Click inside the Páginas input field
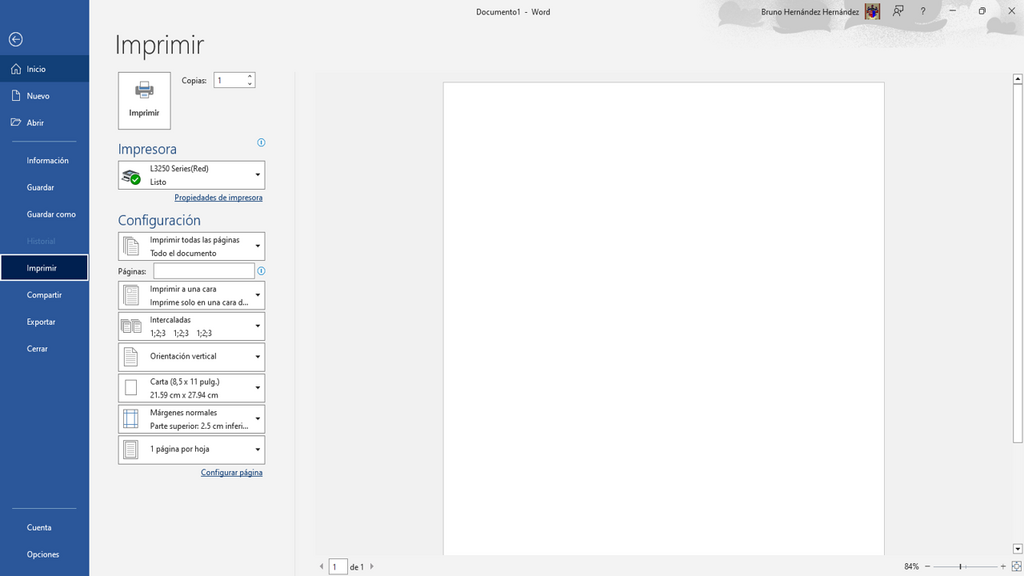The height and width of the screenshot is (576, 1024). [x=204, y=271]
